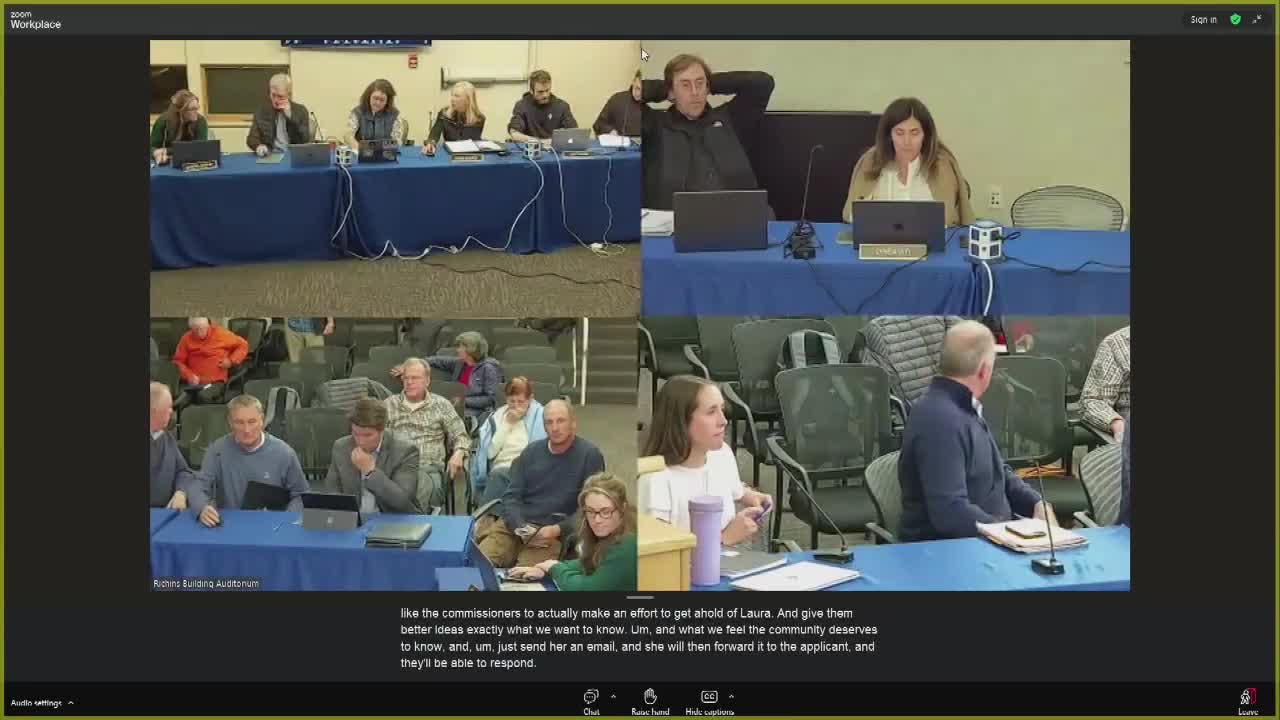The height and width of the screenshot is (720, 1280).
Task: Exit full screen using the collapse arrows
Action: 1257,19
